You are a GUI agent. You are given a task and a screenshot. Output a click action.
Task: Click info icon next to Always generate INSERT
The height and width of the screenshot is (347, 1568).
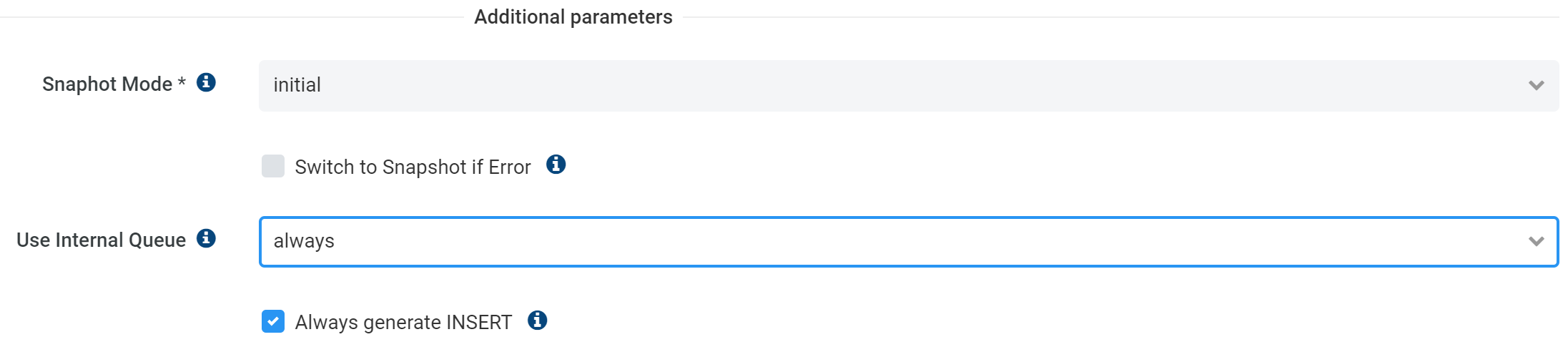537,321
